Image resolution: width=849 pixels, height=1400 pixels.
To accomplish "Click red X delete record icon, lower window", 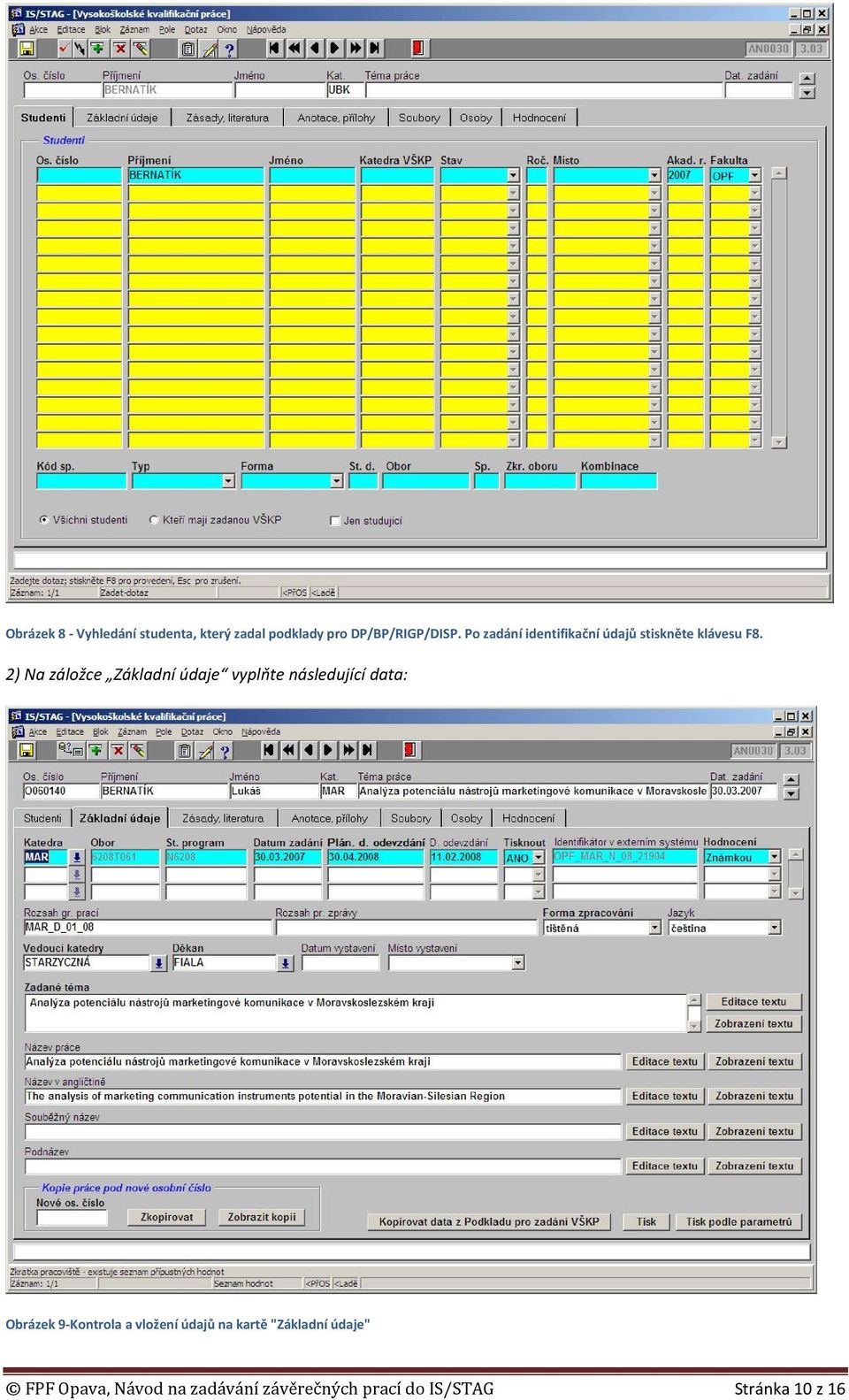I will pyautogui.click(x=117, y=751).
